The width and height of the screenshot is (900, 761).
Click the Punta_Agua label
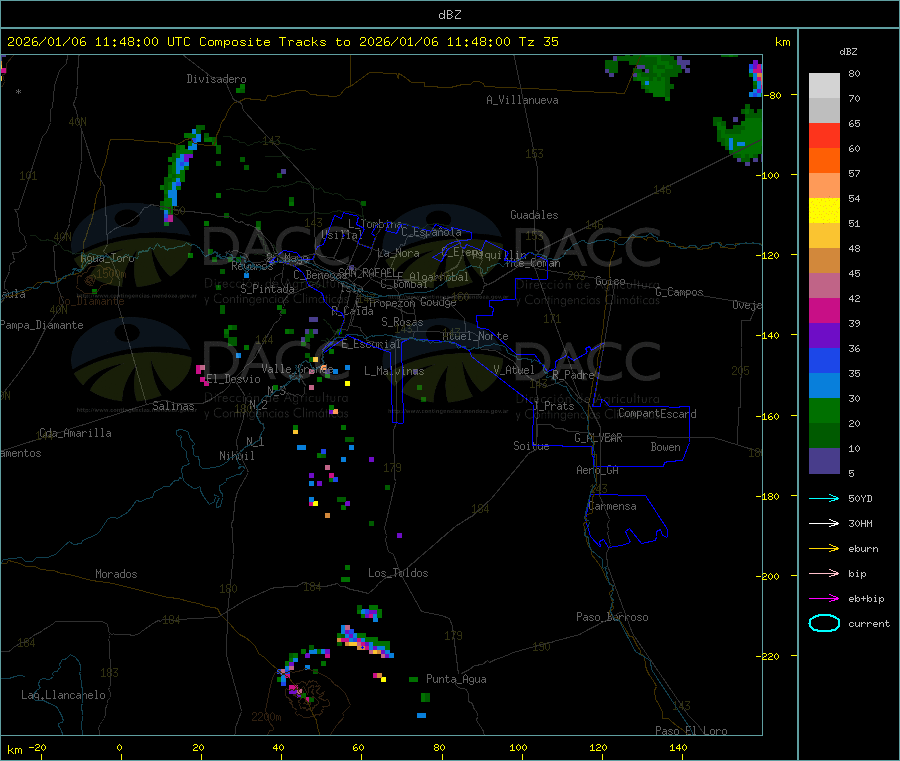(456, 680)
